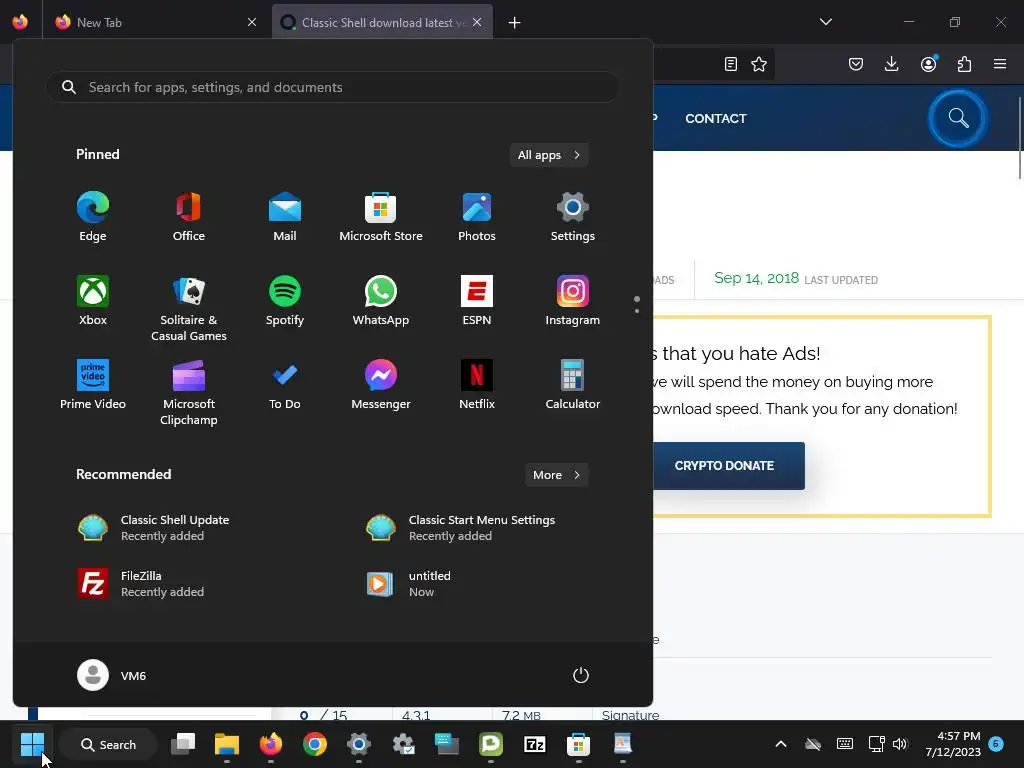The height and width of the screenshot is (768, 1024).
Task: Open clock and date panel
Action: pos(953,744)
